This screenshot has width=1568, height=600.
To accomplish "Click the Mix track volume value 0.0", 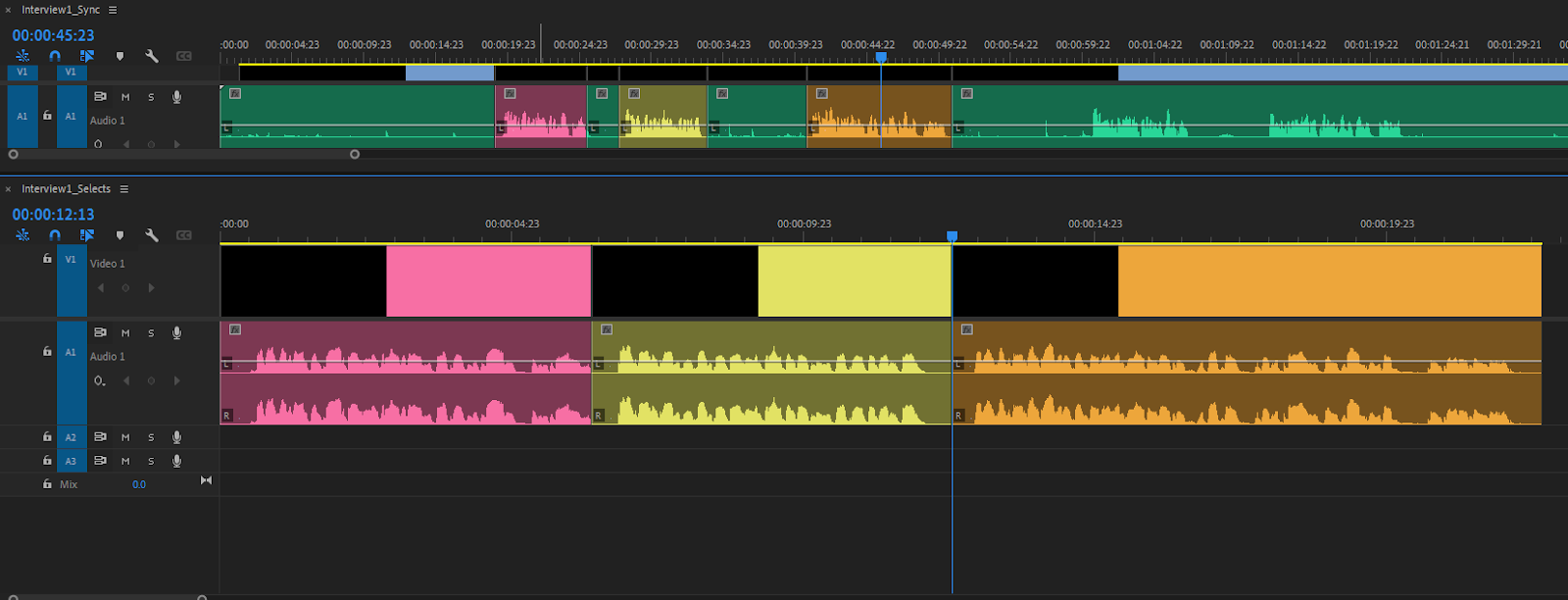I will click(x=139, y=484).
